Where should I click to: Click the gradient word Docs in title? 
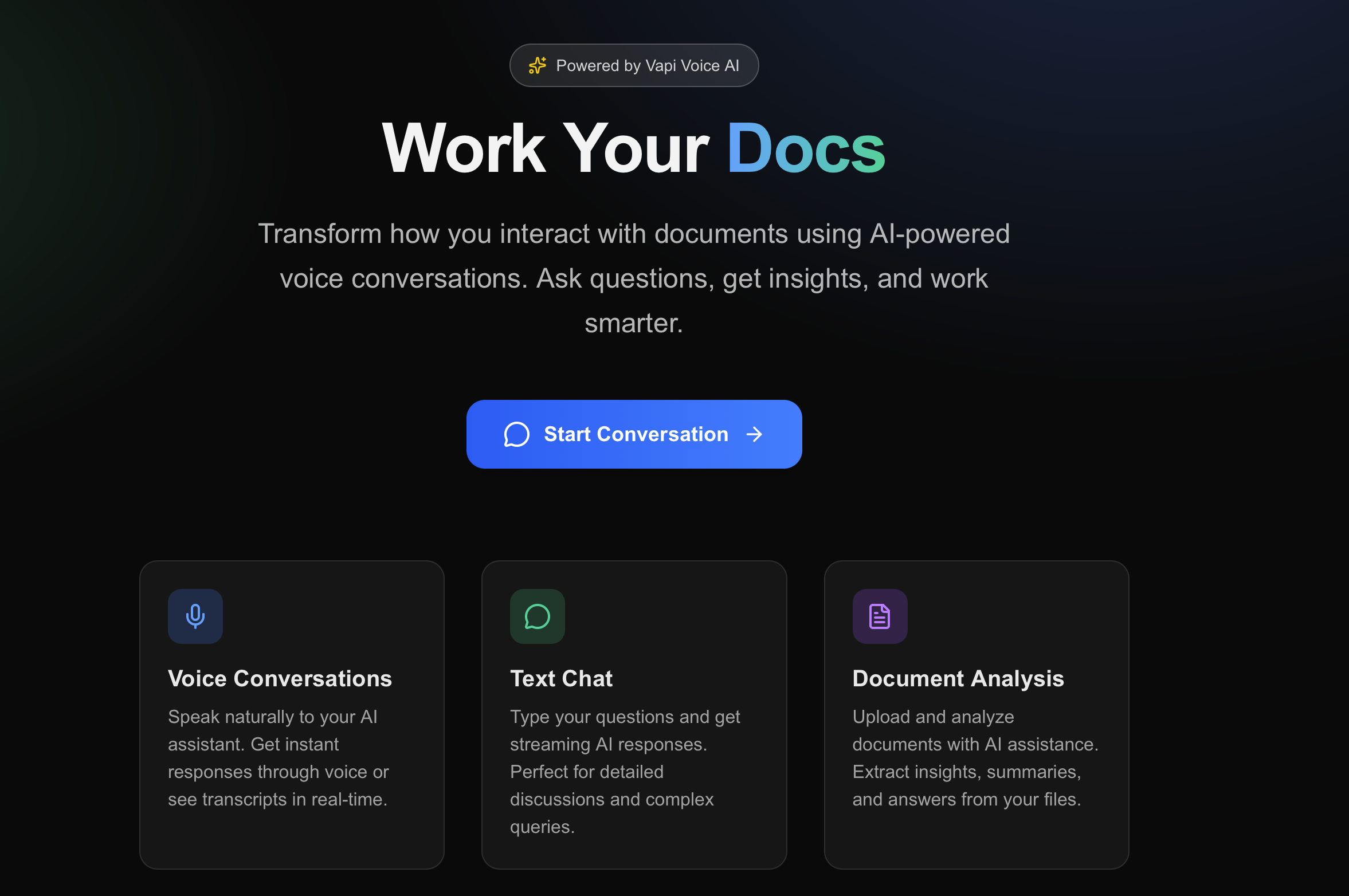pyautogui.click(x=806, y=149)
